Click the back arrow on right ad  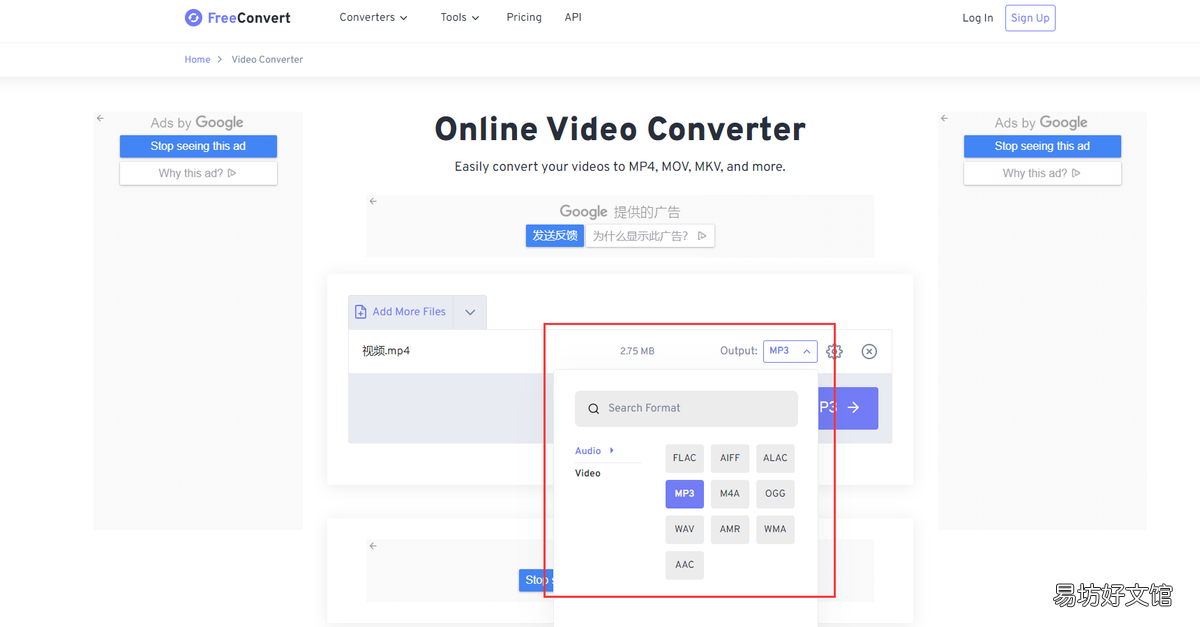[944, 118]
